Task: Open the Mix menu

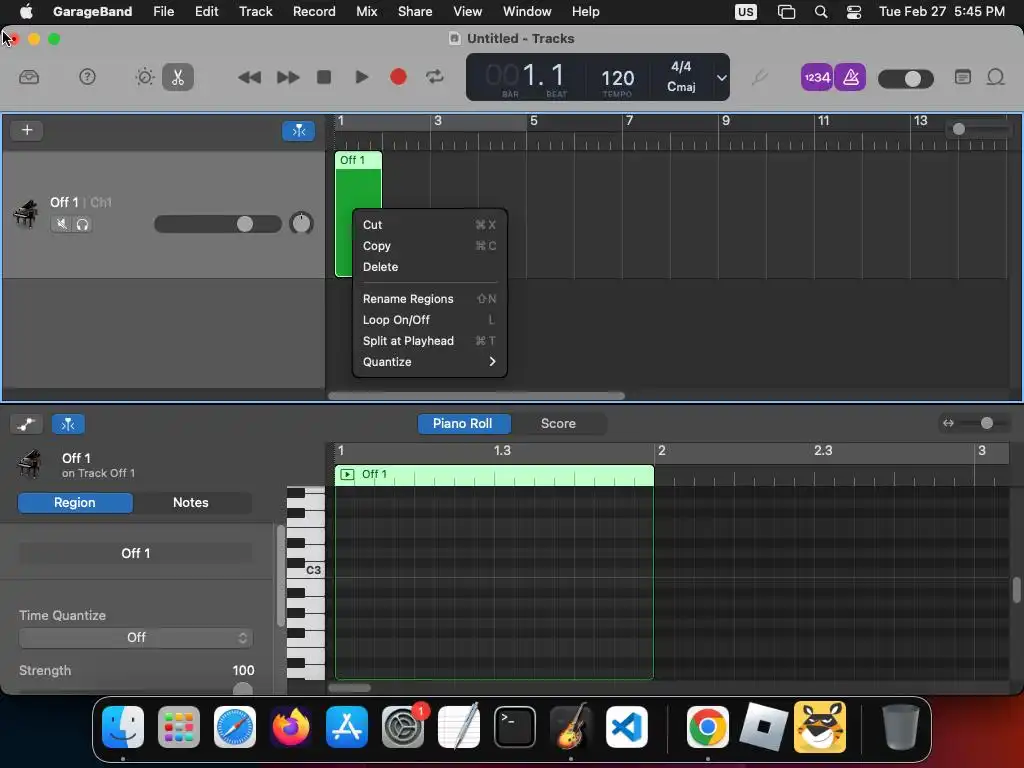Action: click(366, 11)
